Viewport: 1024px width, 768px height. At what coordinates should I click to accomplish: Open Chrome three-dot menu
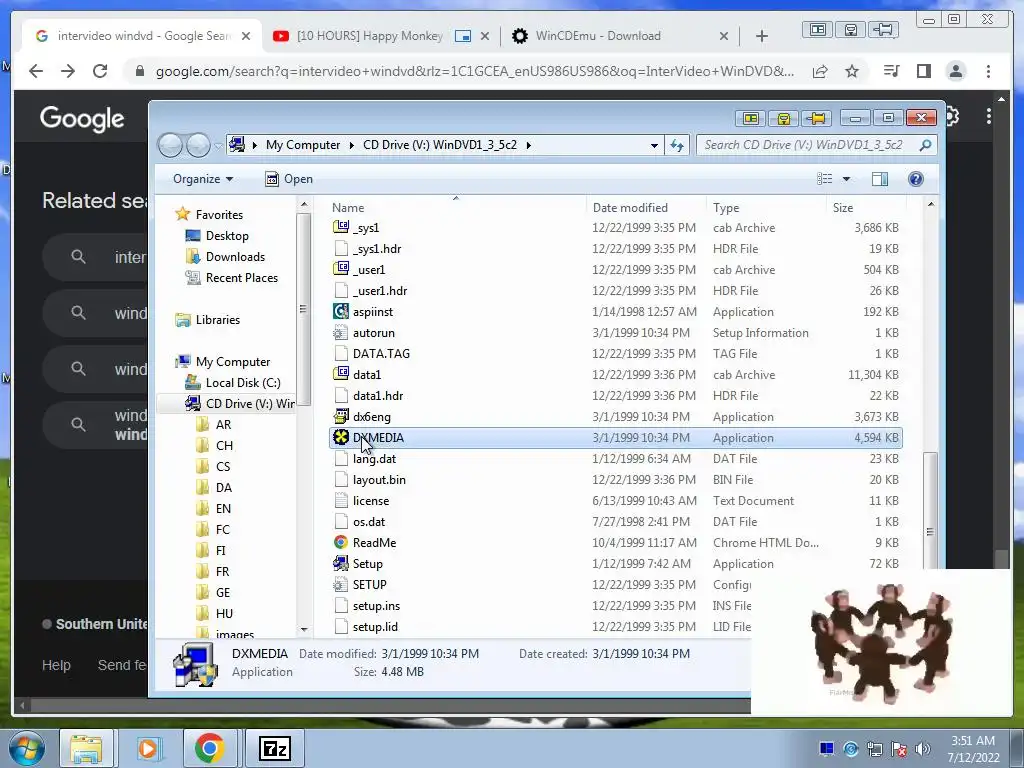coord(988,71)
